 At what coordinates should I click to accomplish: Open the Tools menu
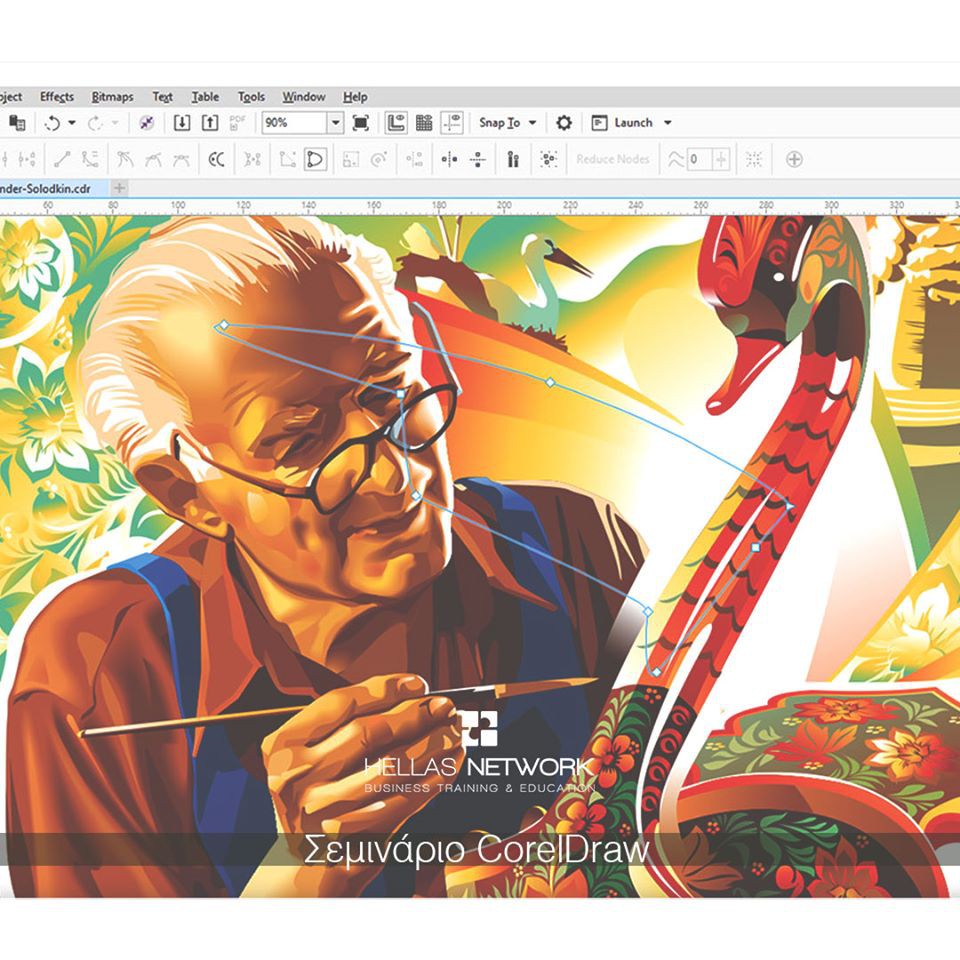click(x=251, y=97)
